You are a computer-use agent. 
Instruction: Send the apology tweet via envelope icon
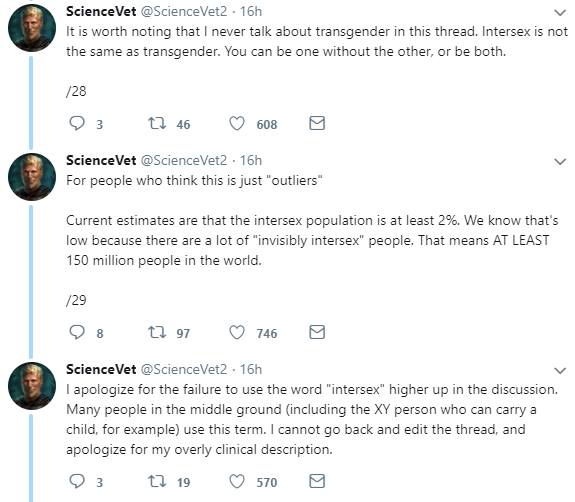pyautogui.click(x=317, y=481)
